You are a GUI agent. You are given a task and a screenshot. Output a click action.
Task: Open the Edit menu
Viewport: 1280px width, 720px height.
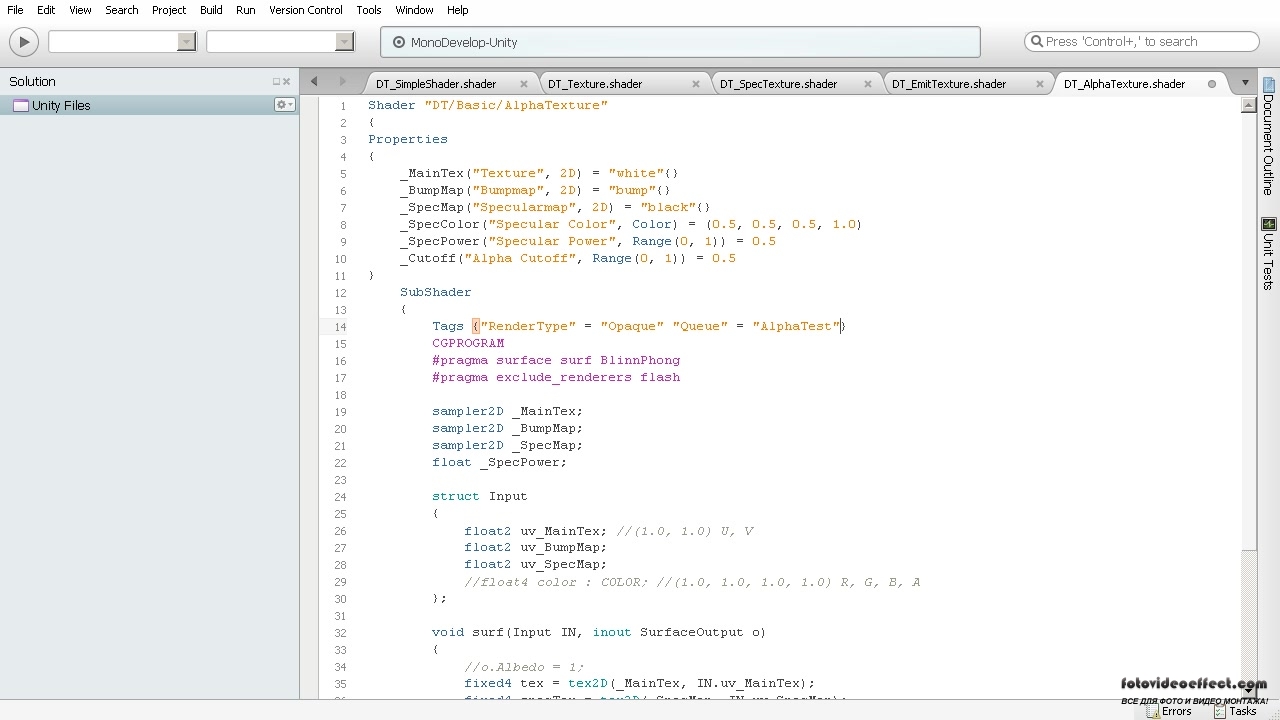pyautogui.click(x=46, y=10)
